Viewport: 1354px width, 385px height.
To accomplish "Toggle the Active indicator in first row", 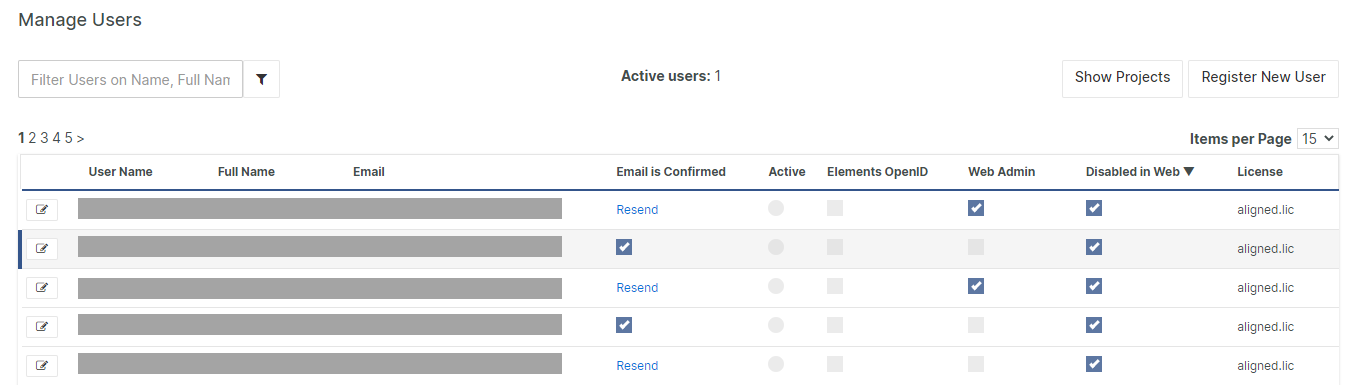I will point(776,208).
